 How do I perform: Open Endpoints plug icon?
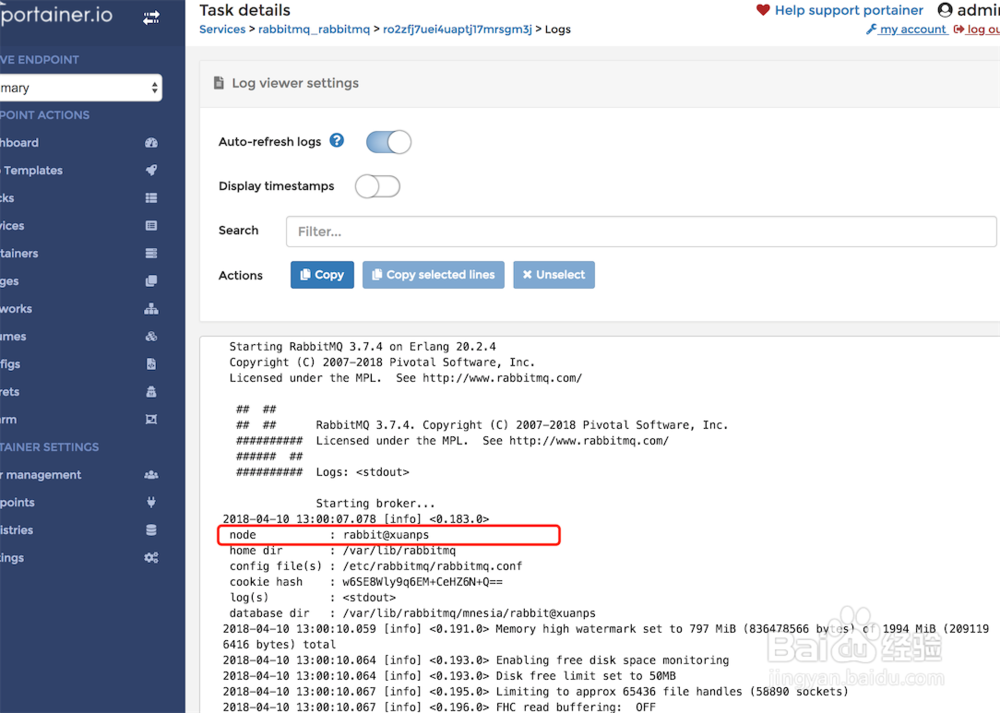tap(151, 502)
